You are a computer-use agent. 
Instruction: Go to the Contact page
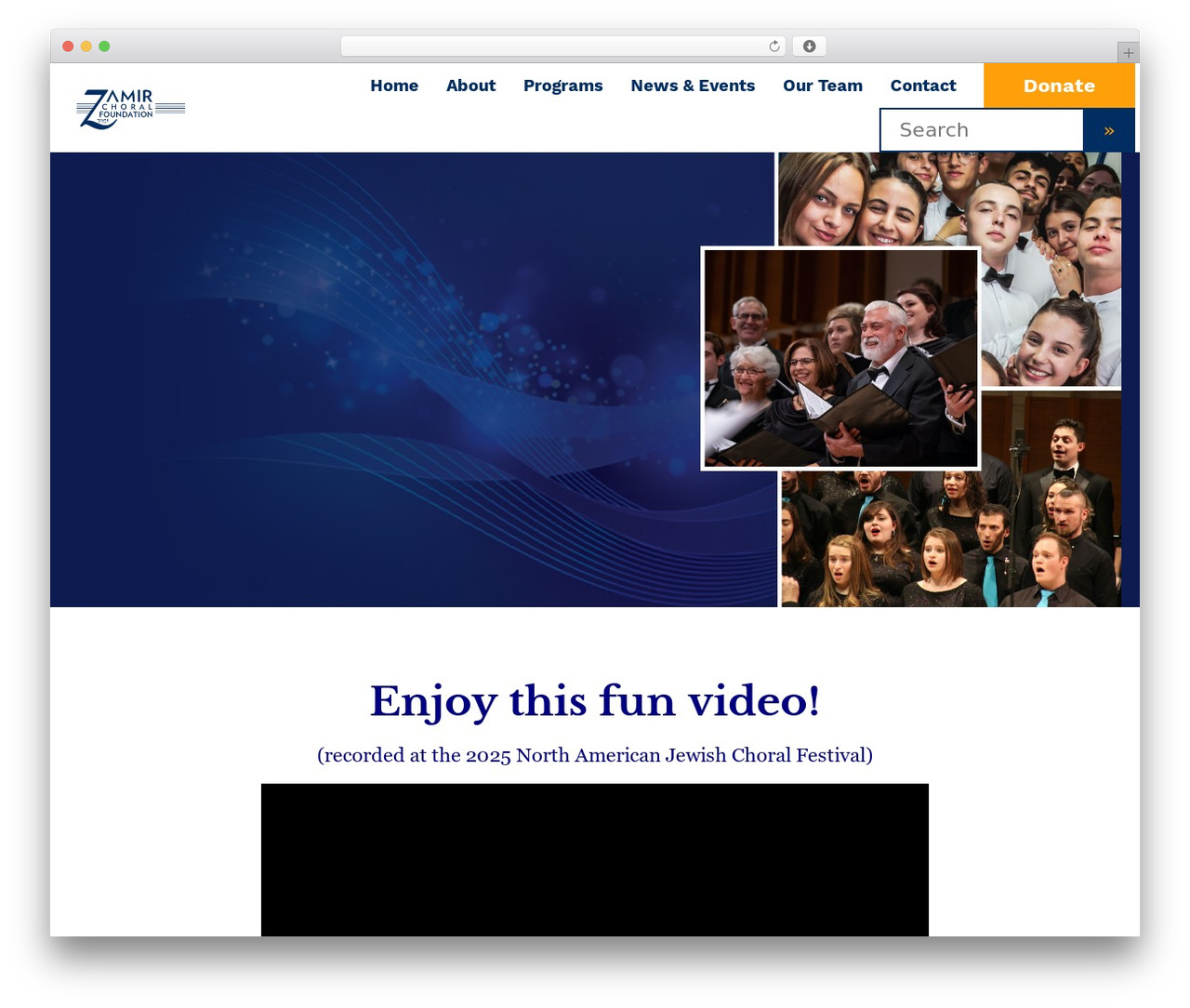[923, 86]
